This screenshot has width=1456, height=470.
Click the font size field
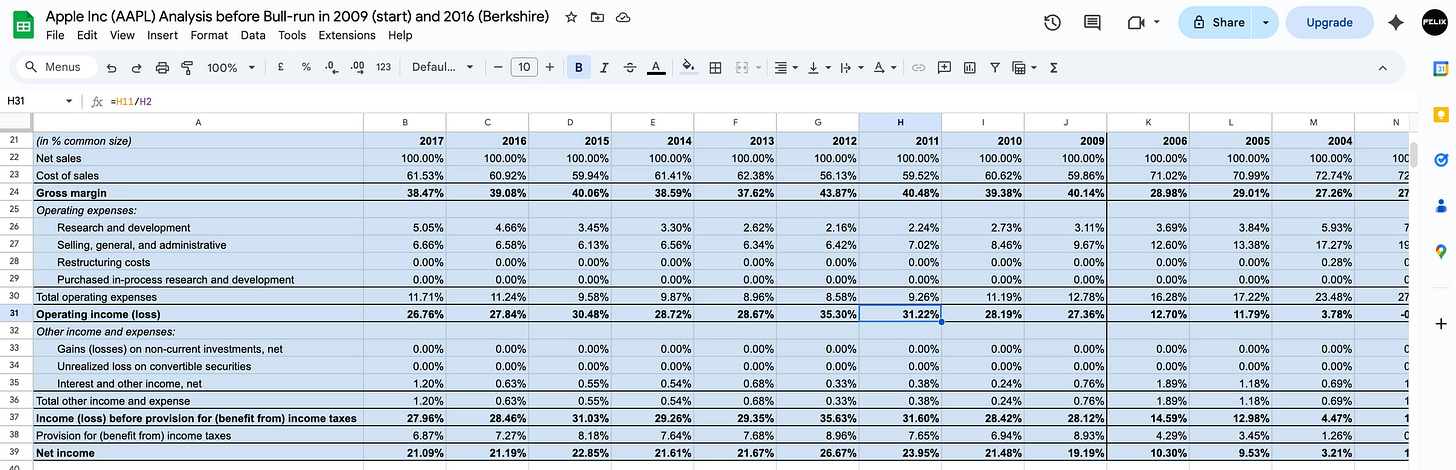pyautogui.click(x=524, y=67)
